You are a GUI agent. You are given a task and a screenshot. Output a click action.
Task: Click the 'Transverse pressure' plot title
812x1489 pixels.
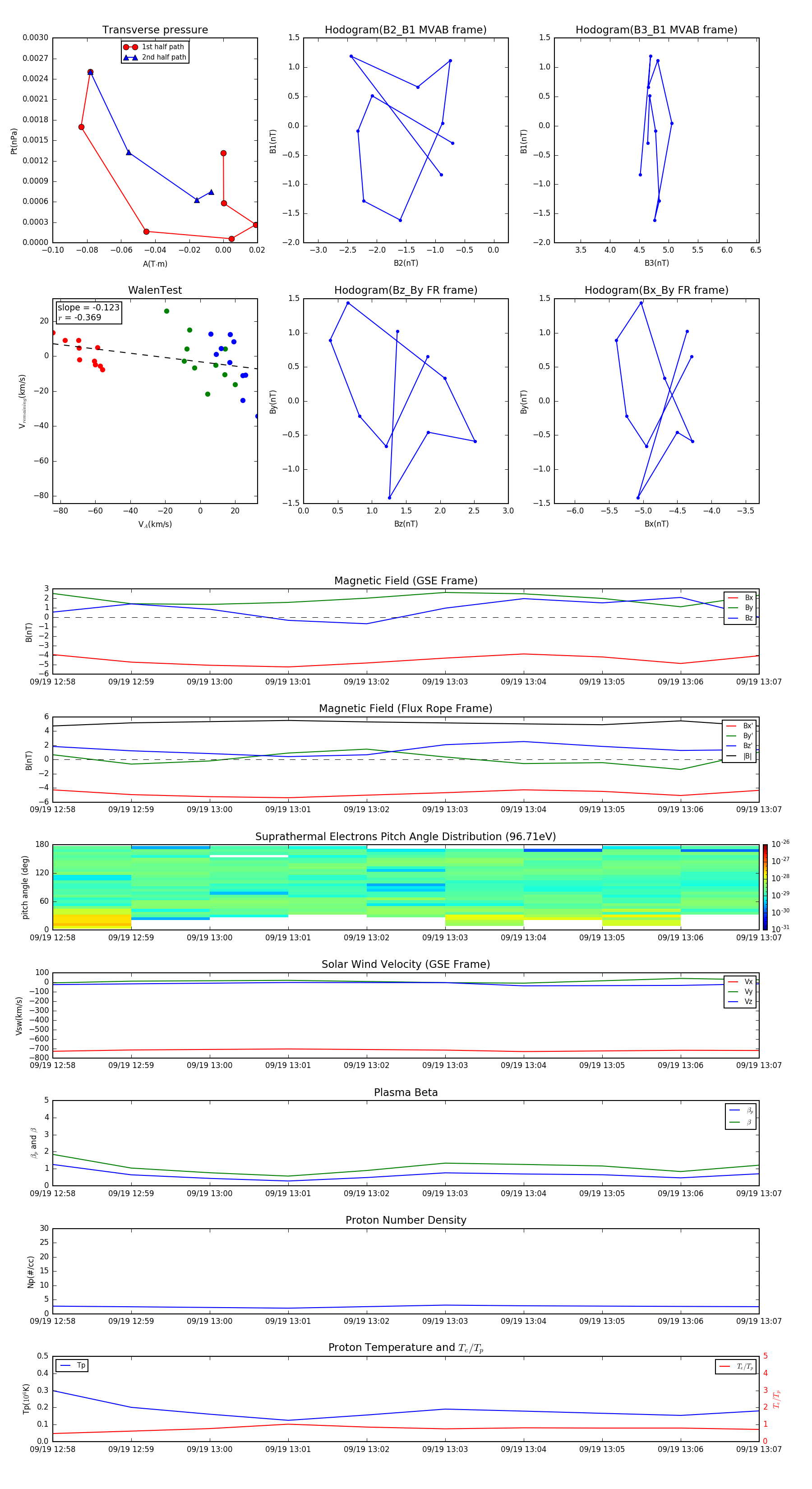(155, 30)
